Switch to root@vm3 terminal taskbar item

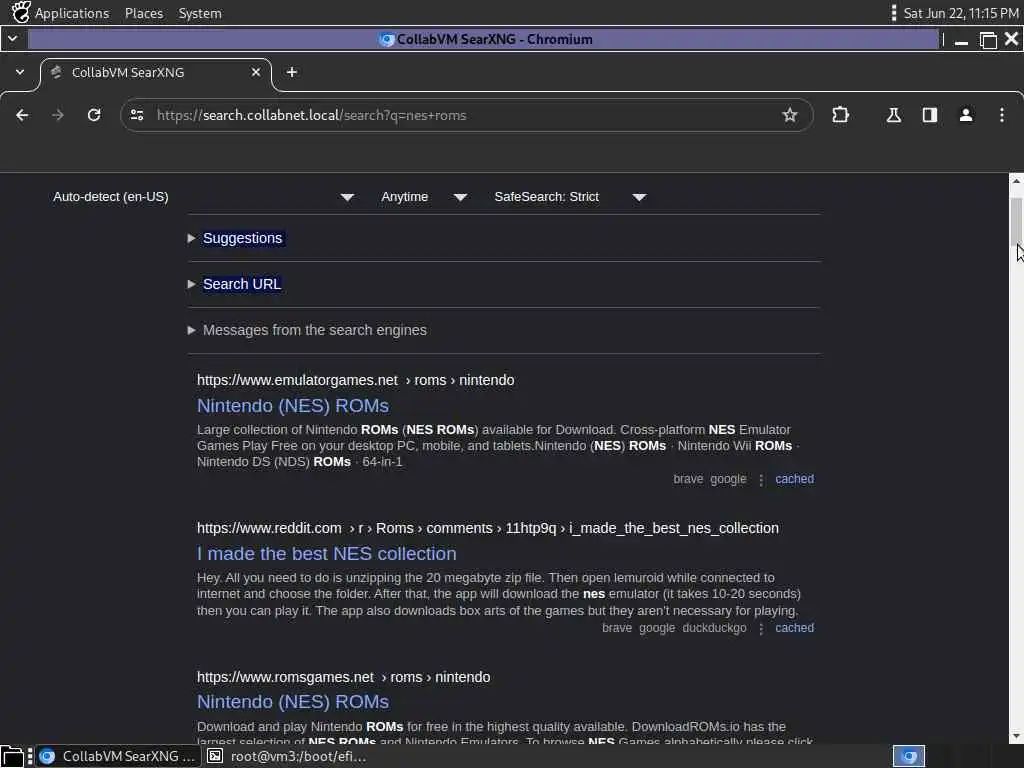coord(287,756)
